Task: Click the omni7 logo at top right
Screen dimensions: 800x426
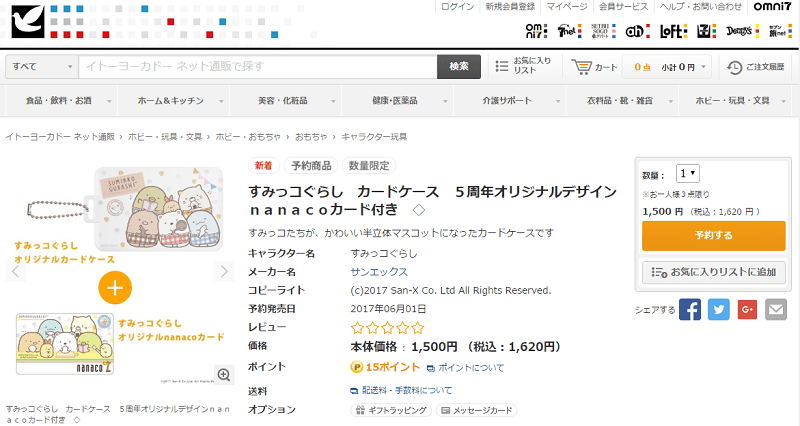Action: tap(772, 7)
